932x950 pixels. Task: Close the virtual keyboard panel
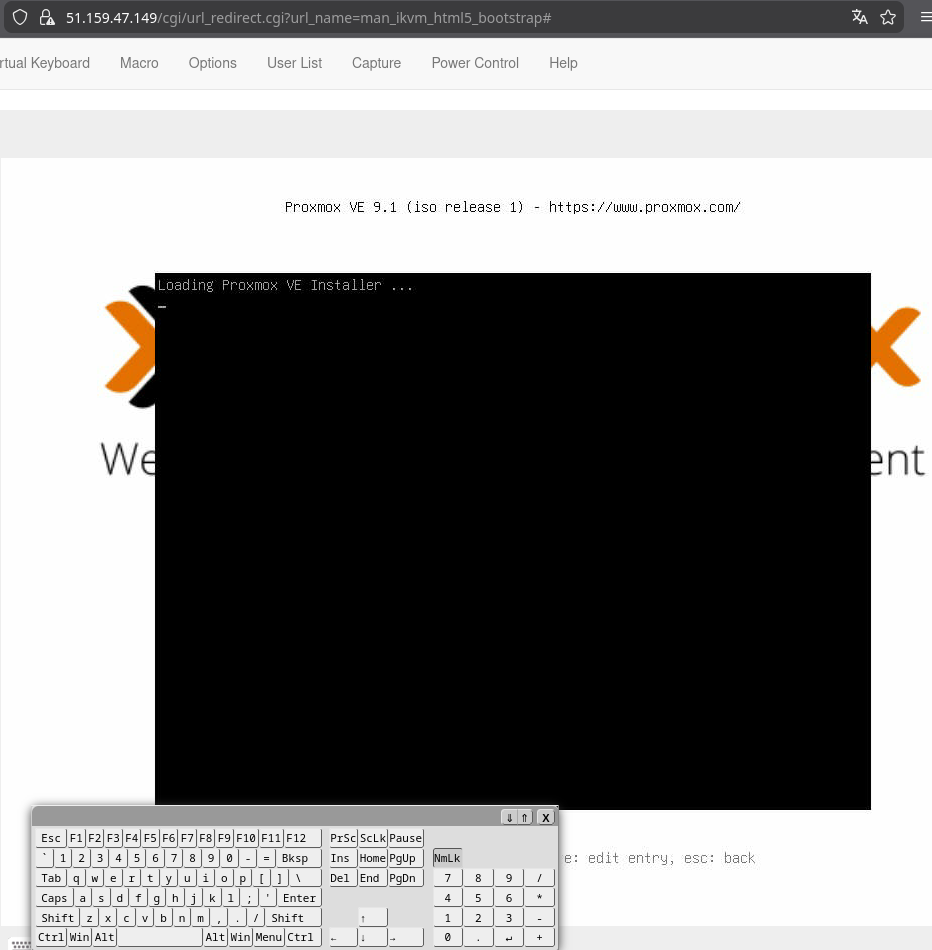coord(545,817)
